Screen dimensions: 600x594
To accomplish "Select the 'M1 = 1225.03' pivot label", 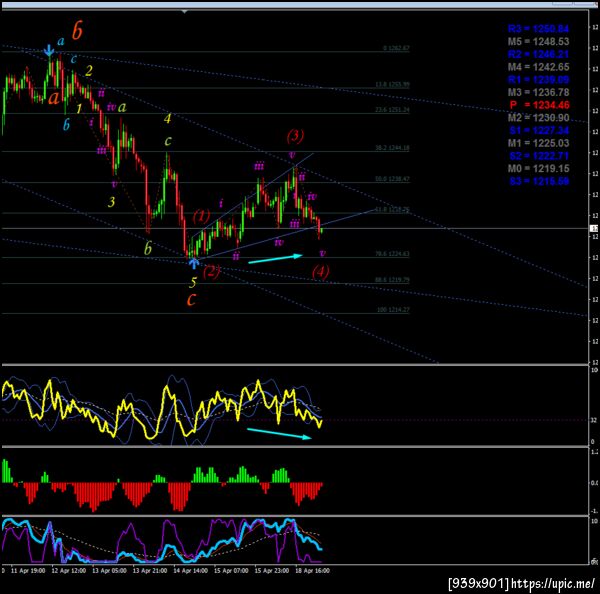I will pos(538,143).
